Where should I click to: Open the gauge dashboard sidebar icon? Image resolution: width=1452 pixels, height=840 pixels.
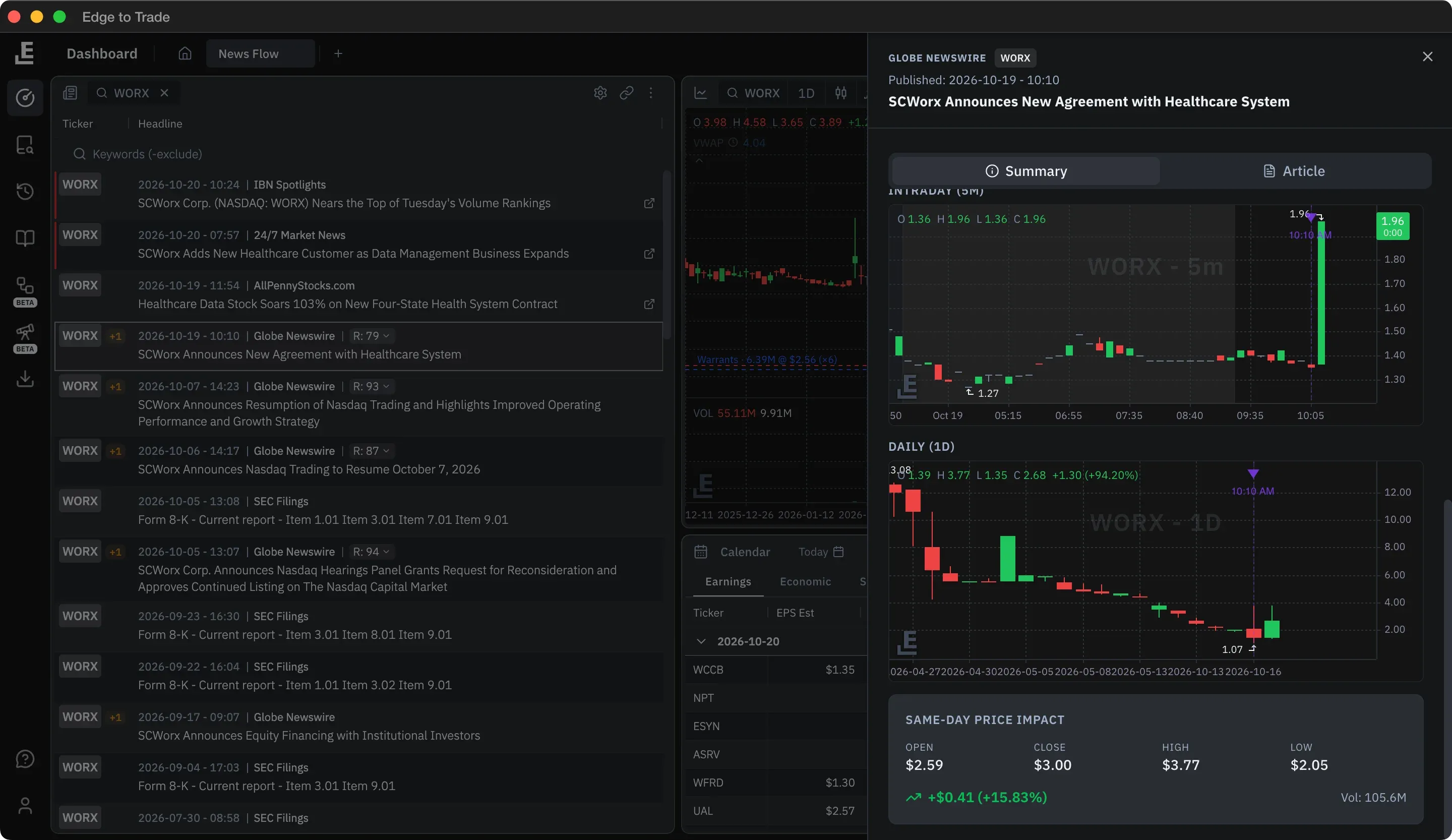pos(25,98)
